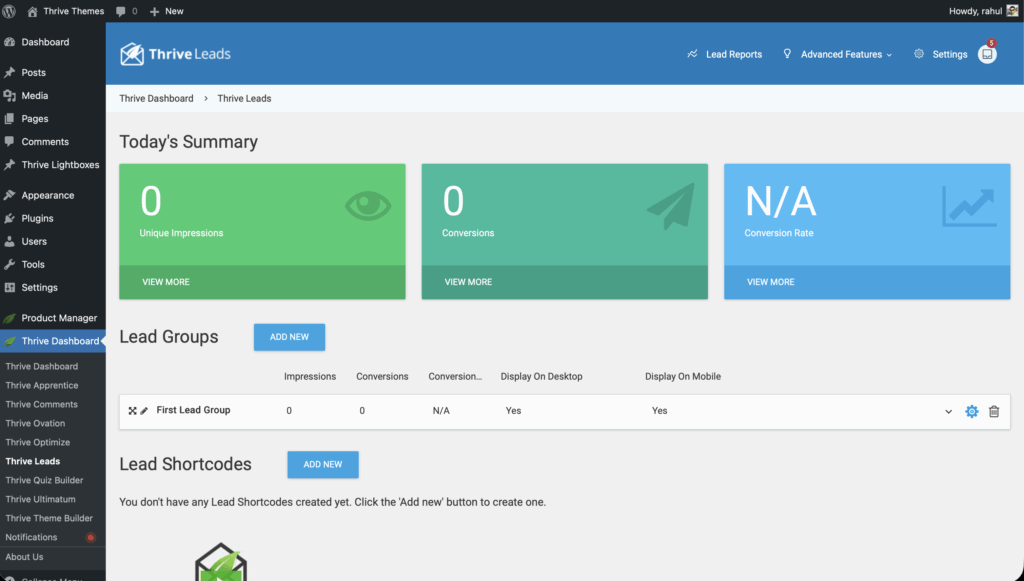Select Thrive Quiz Builder in sidebar

coord(44,480)
